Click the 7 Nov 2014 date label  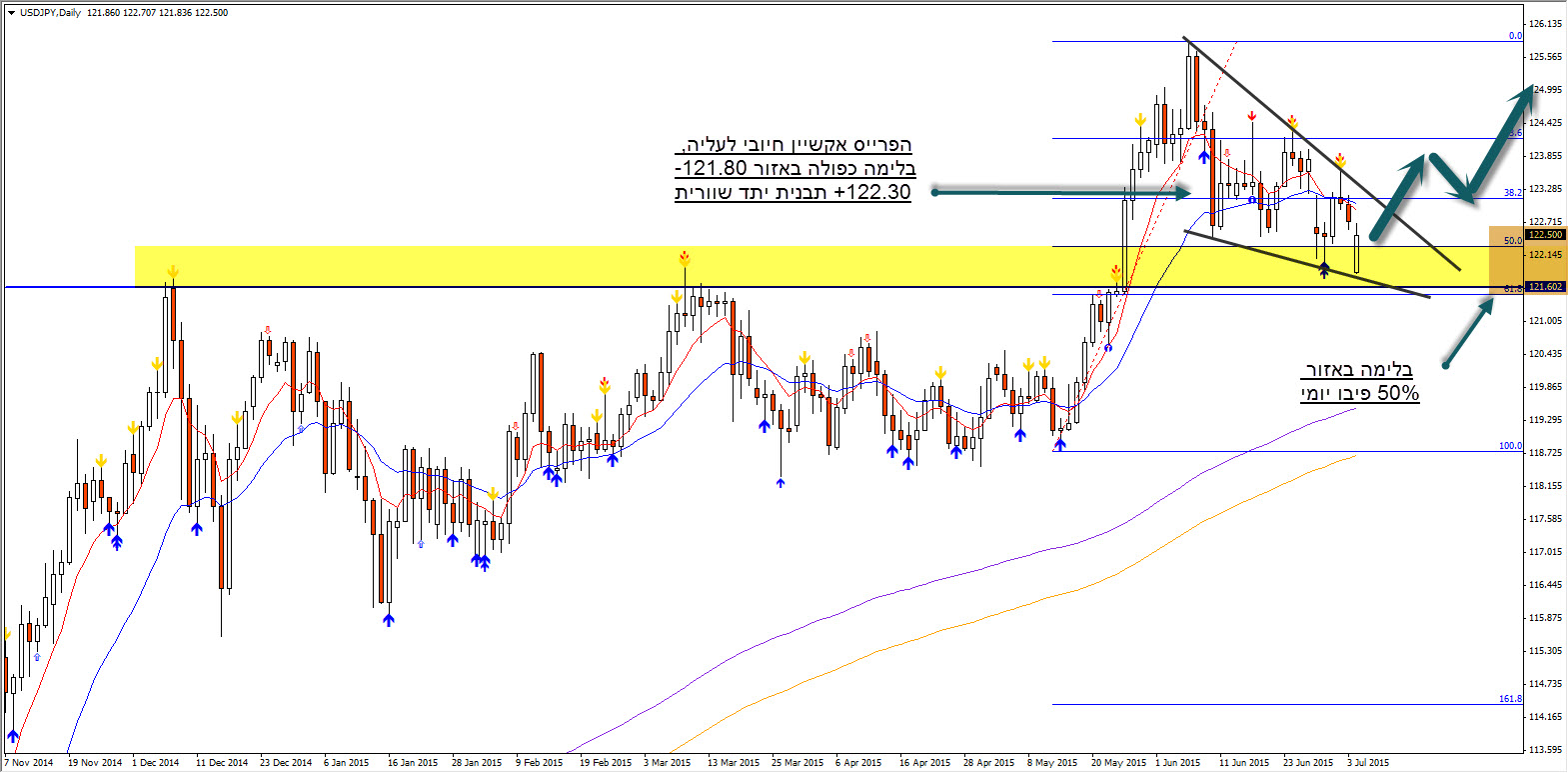coord(29,763)
